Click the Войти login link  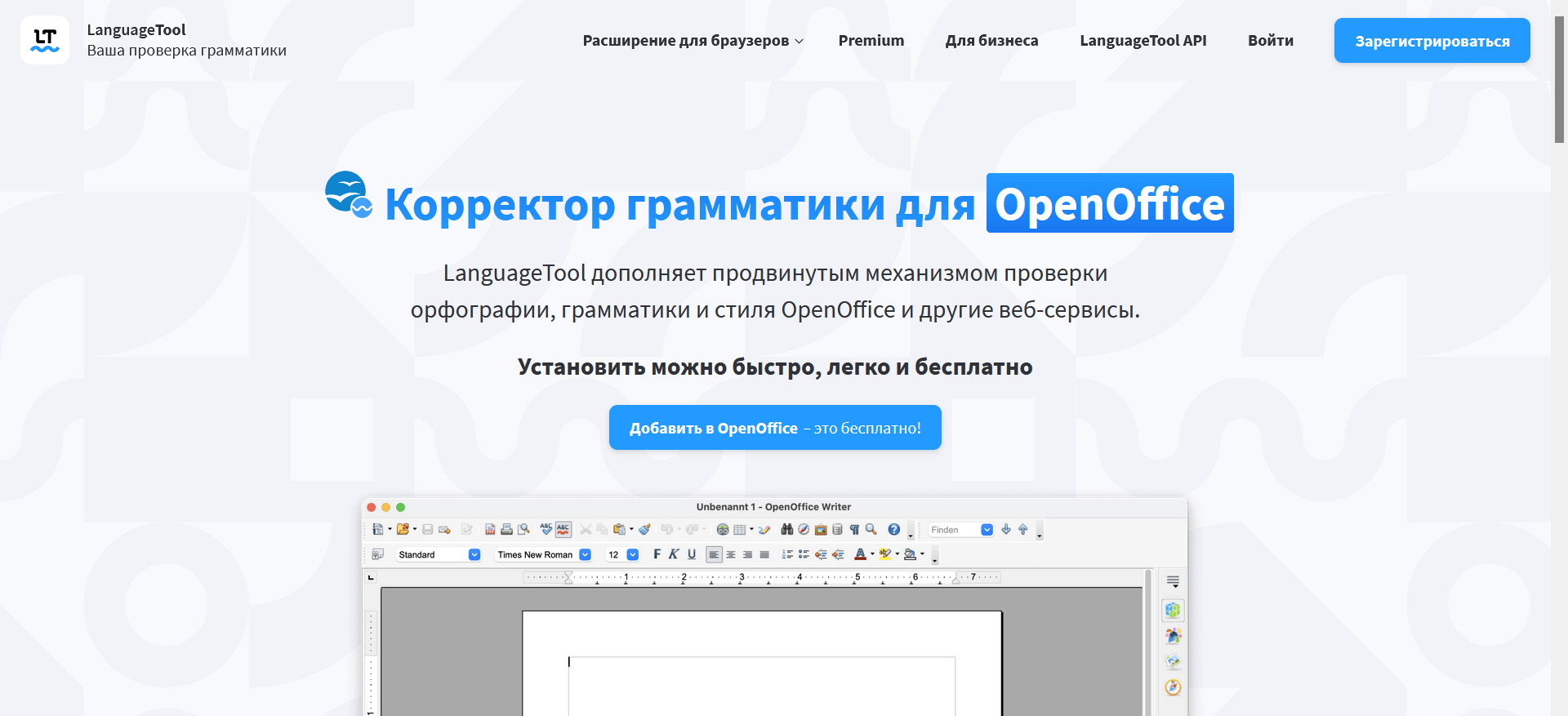point(1270,40)
